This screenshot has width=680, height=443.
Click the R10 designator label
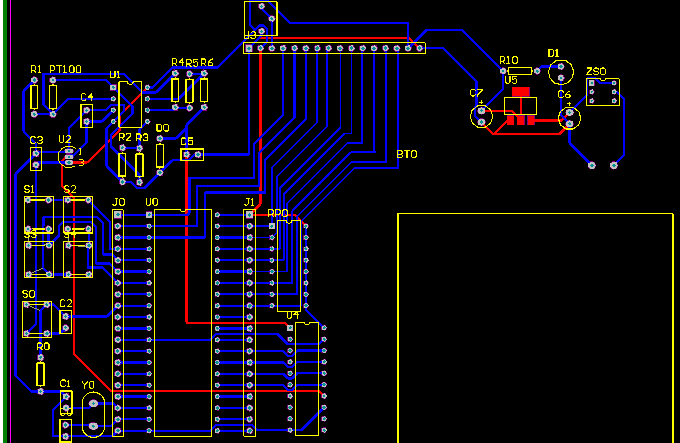(508, 60)
